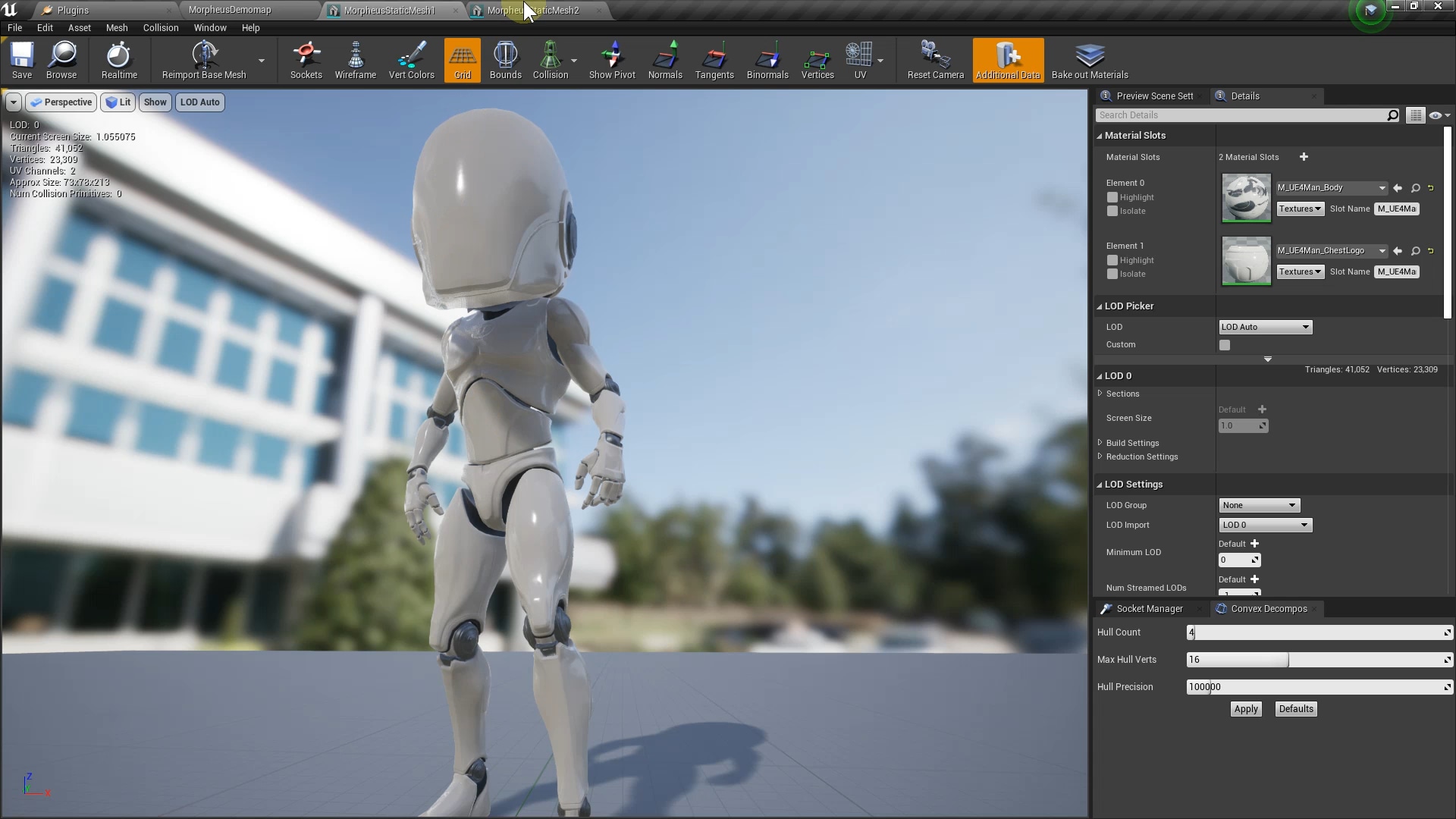1456x819 pixels.
Task: Click the Reset Camera icon
Action: [x=933, y=61]
